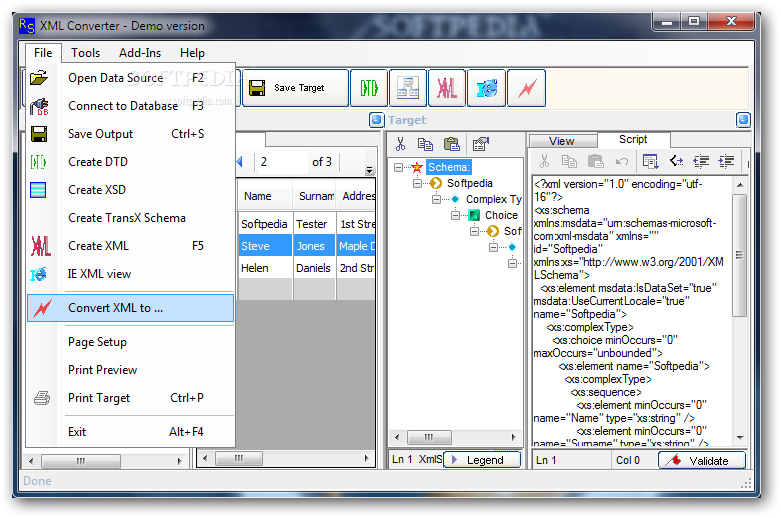Choose Save Output menu entry

[130, 134]
